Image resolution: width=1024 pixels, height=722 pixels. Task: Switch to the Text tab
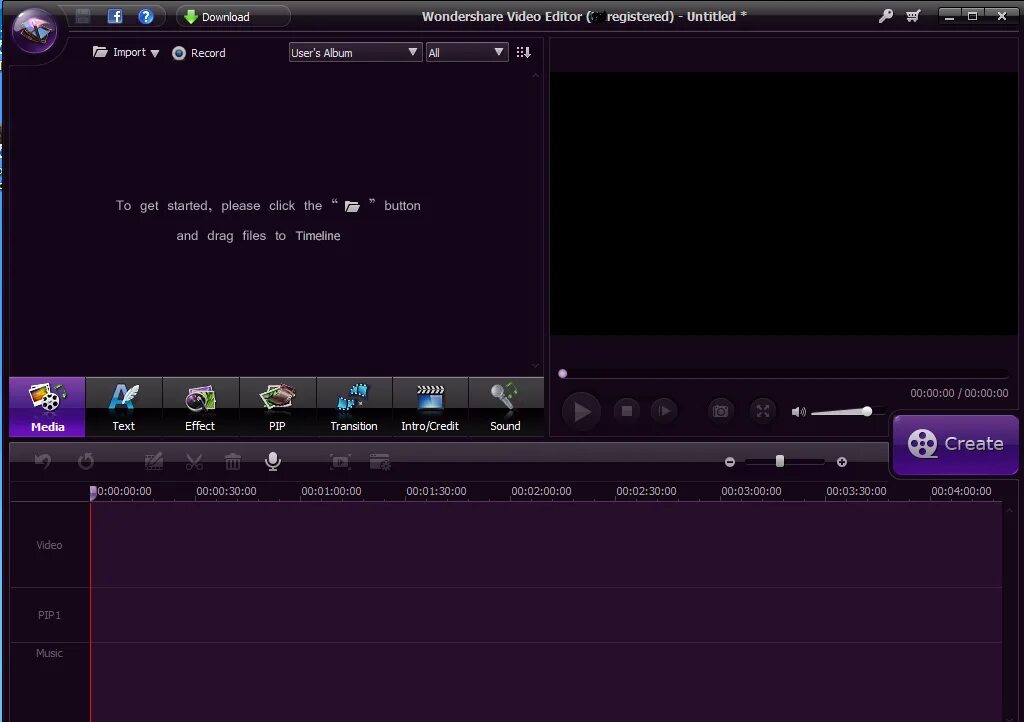click(123, 407)
